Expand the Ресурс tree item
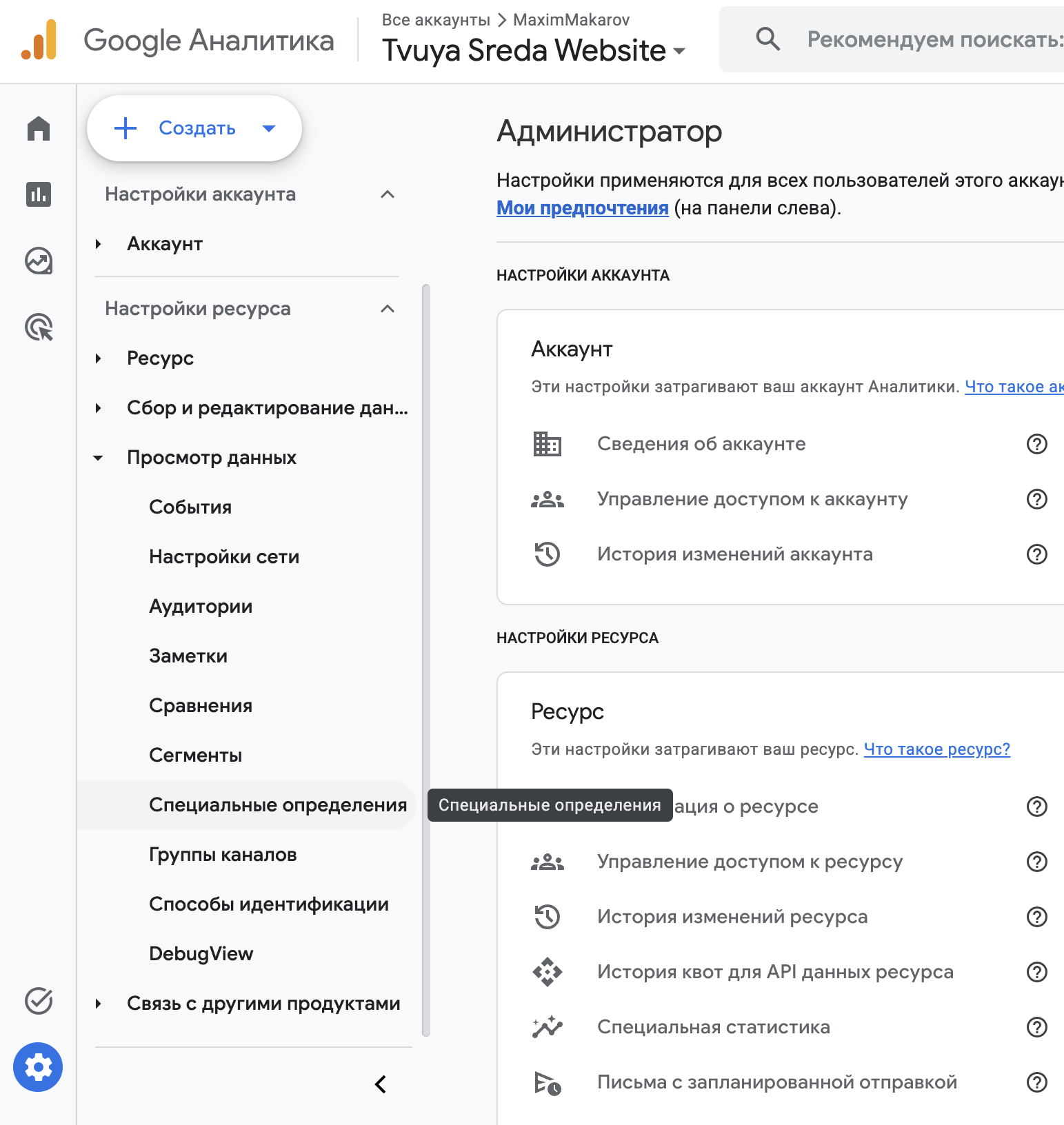Image resolution: width=1064 pixels, height=1125 pixels. pyautogui.click(x=99, y=358)
